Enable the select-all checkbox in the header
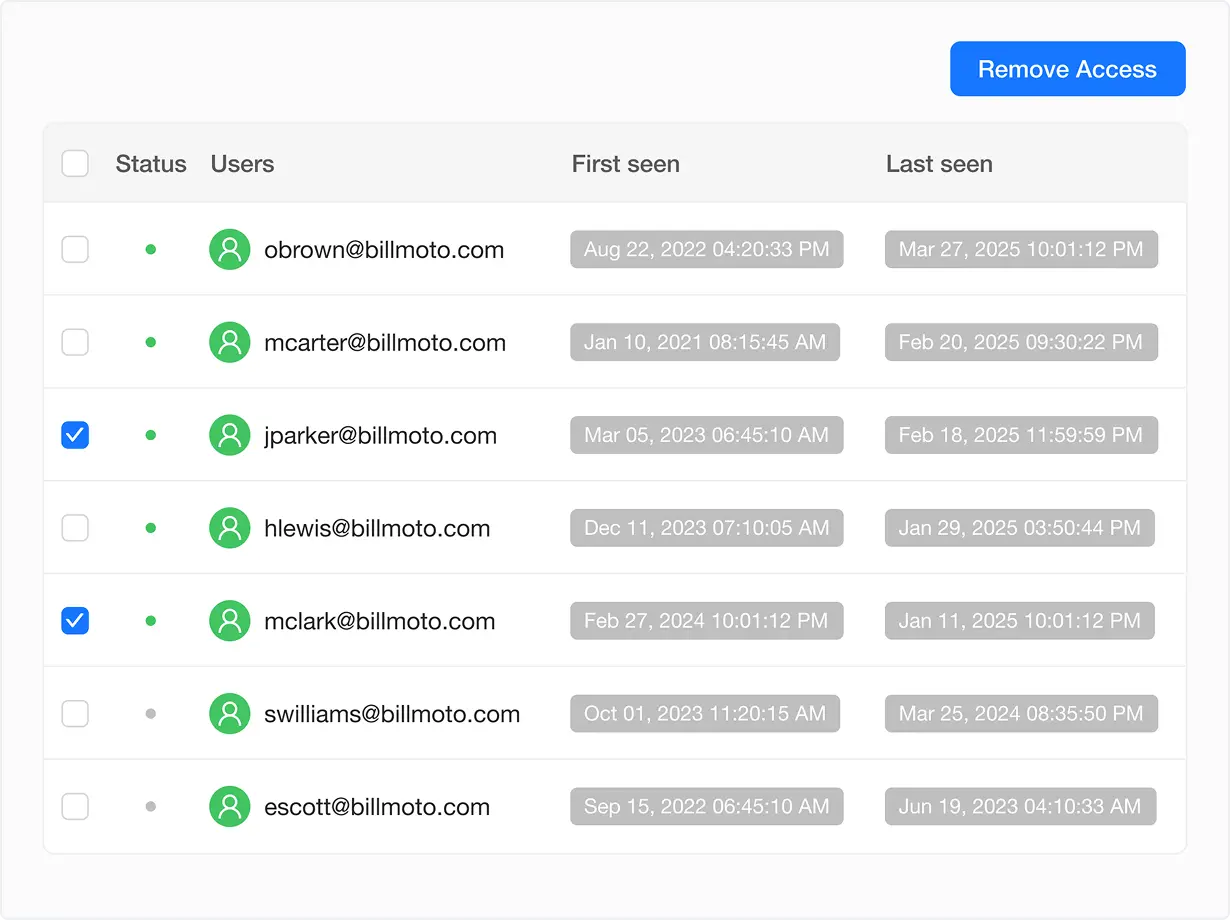 tap(75, 162)
